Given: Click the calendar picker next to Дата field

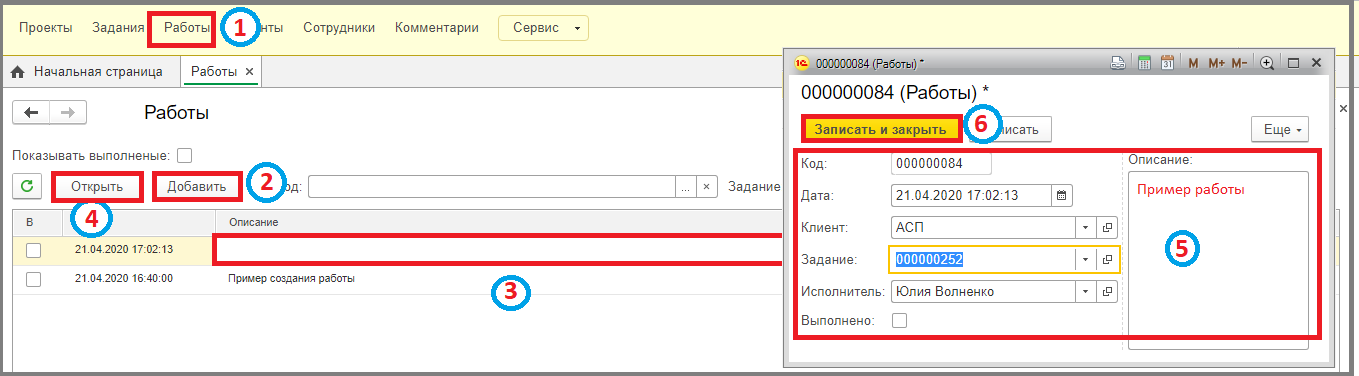Looking at the screenshot, I should (x=1061, y=195).
